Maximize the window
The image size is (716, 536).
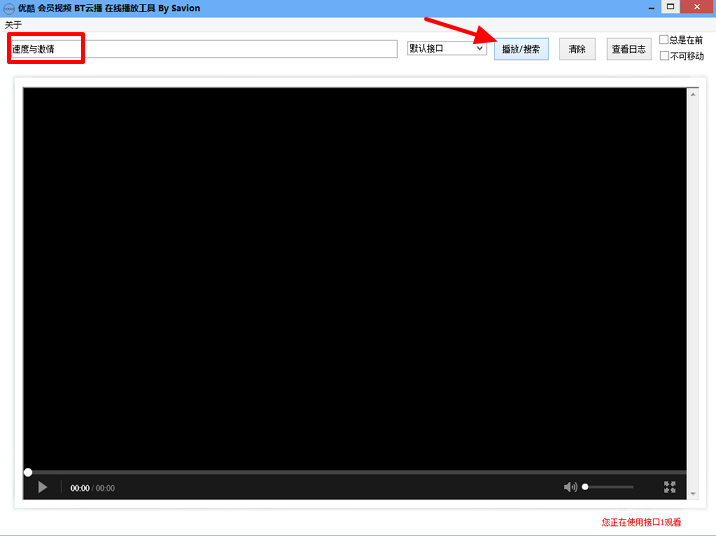pos(670,7)
